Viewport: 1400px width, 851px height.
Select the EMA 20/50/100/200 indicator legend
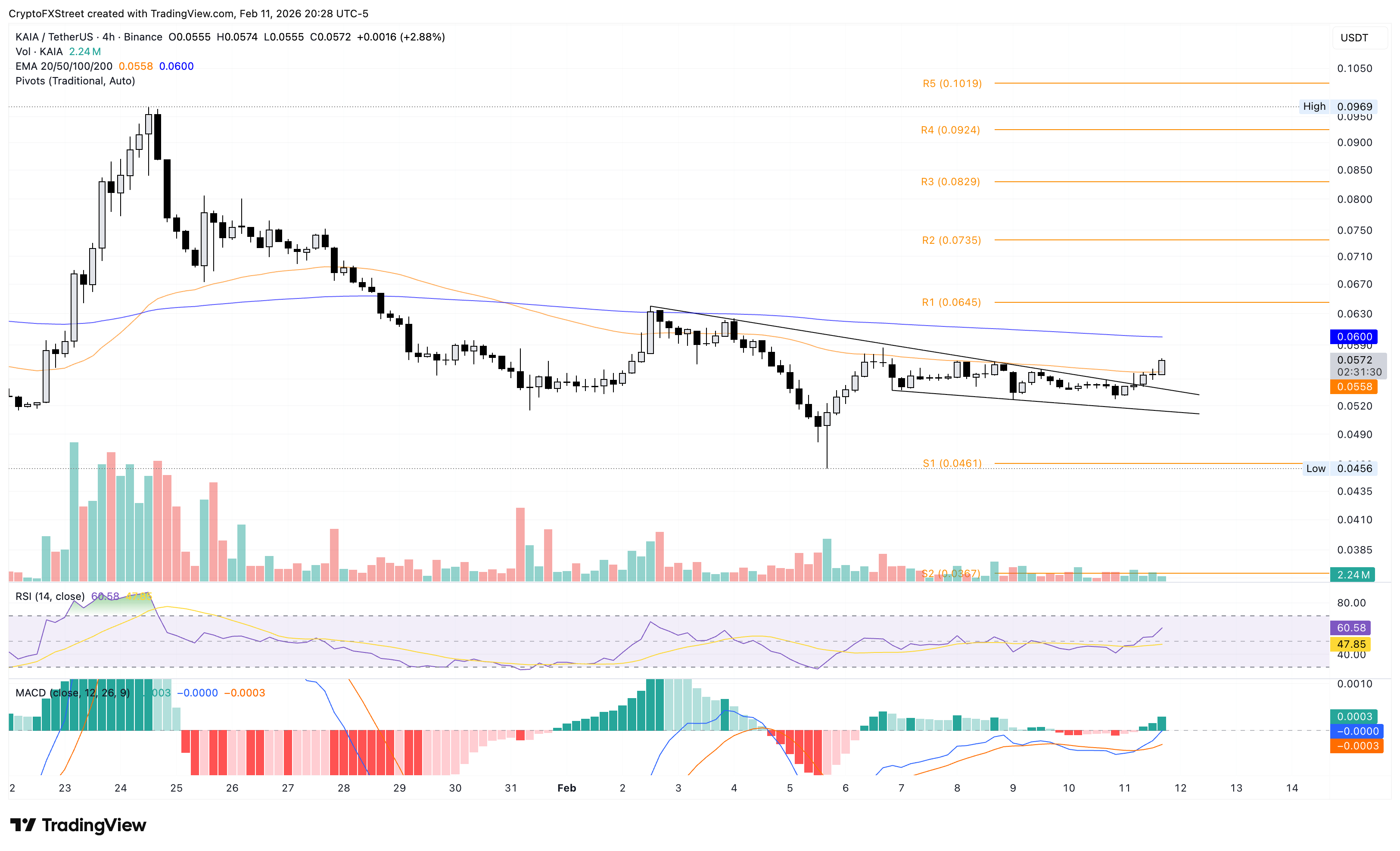pos(64,66)
